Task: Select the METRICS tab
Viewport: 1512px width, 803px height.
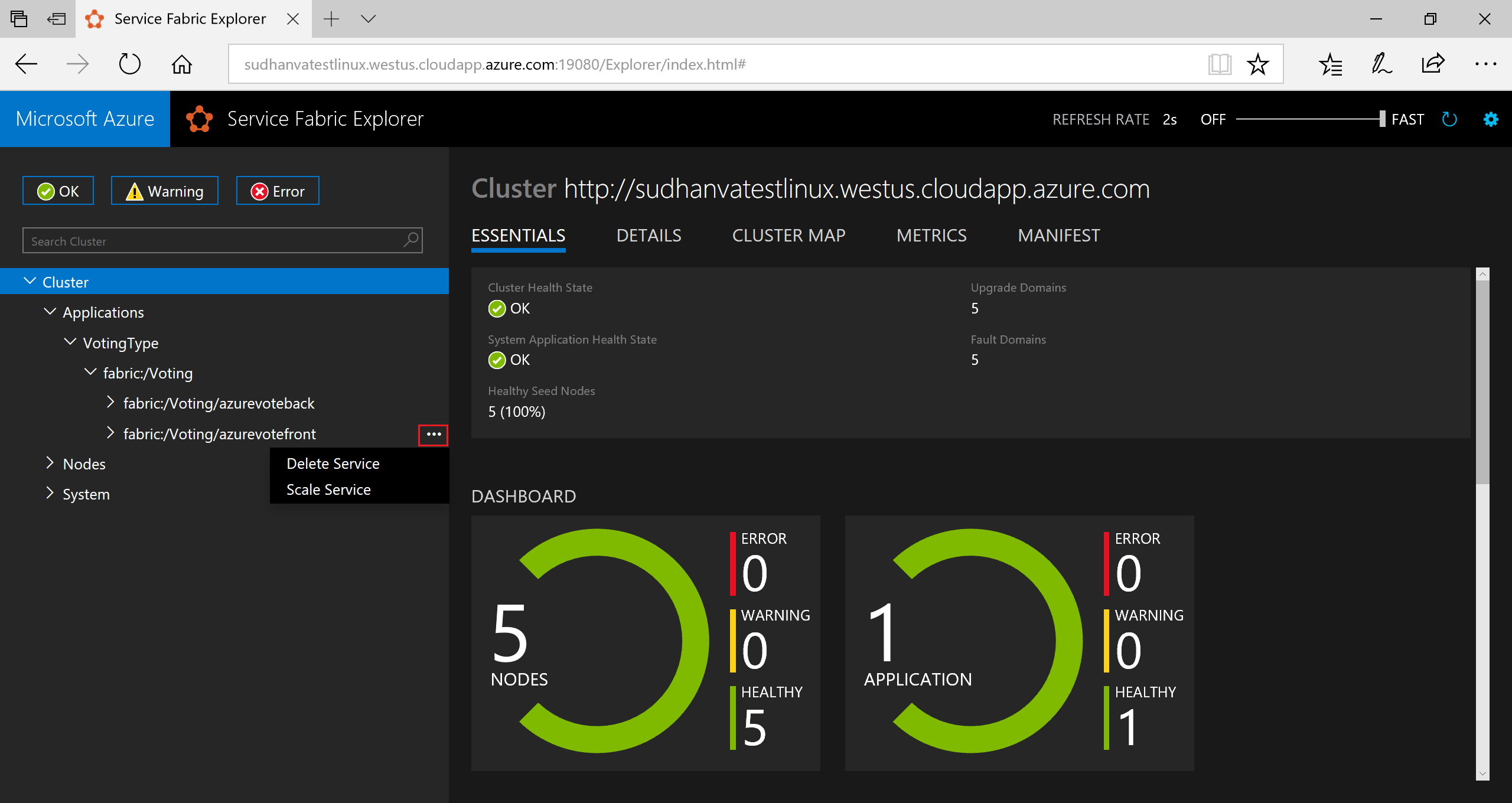Action: click(x=930, y=235)
